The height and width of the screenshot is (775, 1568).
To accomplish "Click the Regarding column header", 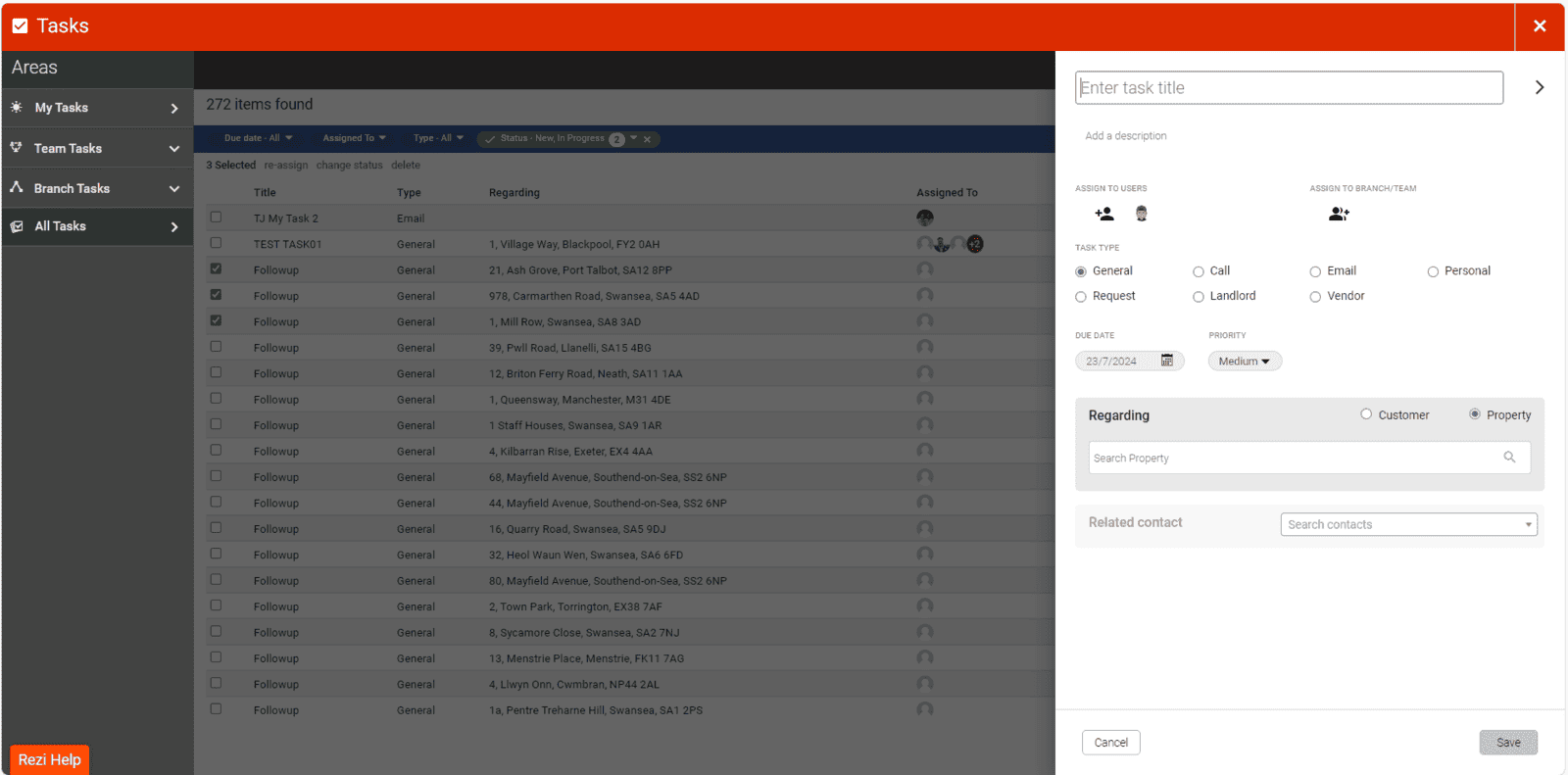I will coord(514,192).
